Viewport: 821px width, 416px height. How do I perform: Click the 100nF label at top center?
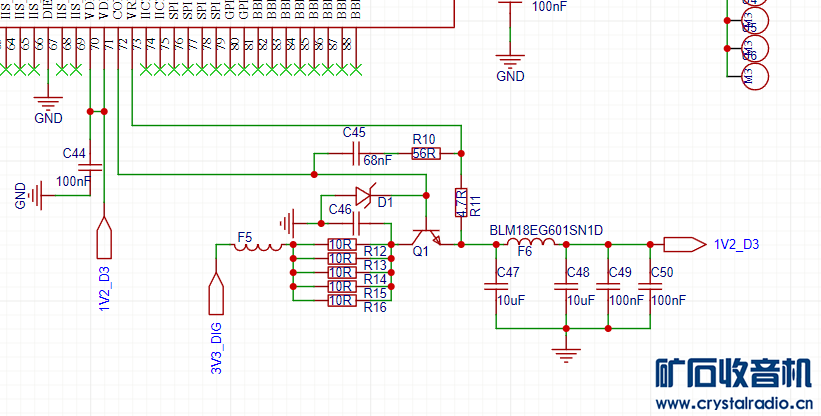(549, 7)
